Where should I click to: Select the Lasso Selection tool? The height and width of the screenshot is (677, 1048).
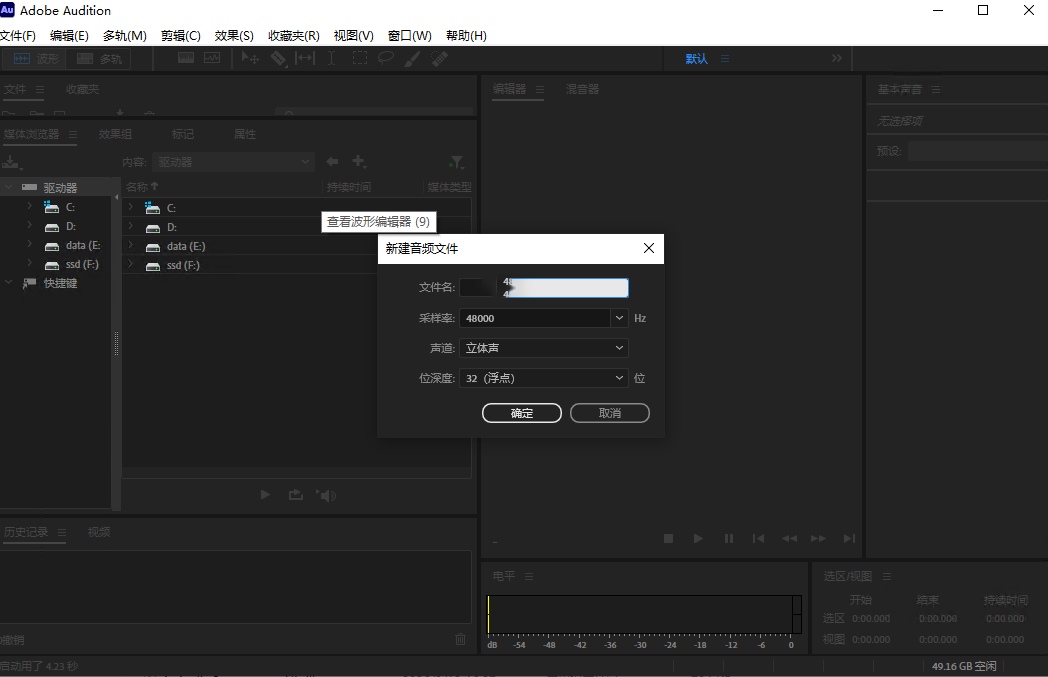[386, 58]
